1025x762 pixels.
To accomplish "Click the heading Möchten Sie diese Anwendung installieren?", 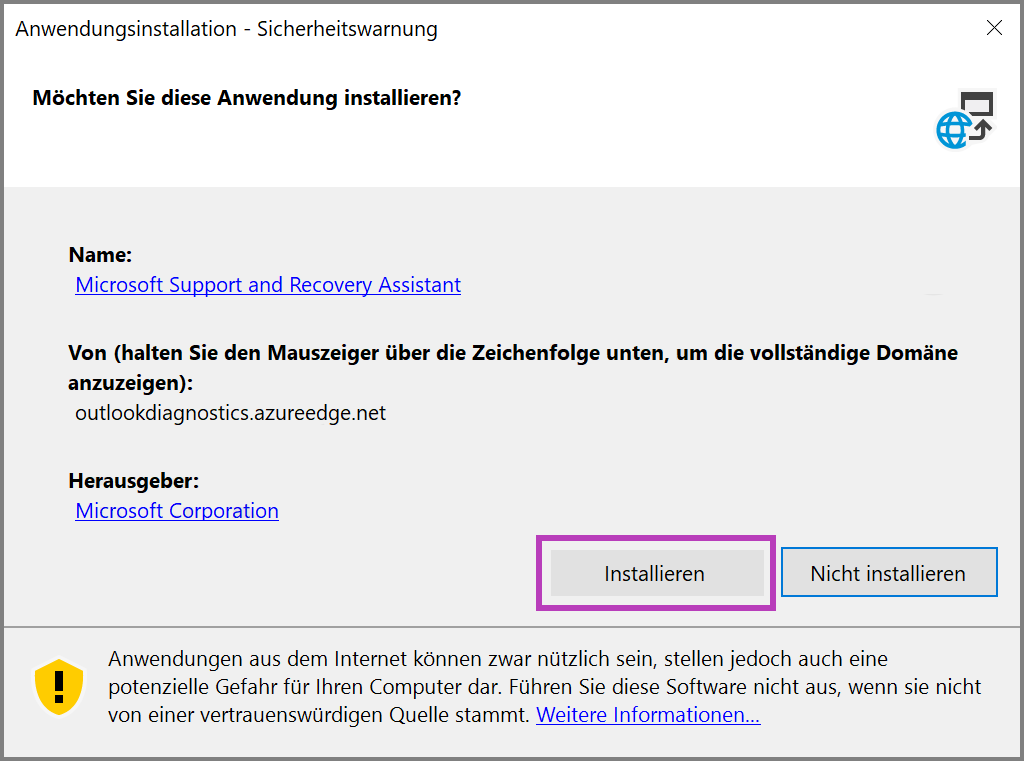I will coord(247,98).
